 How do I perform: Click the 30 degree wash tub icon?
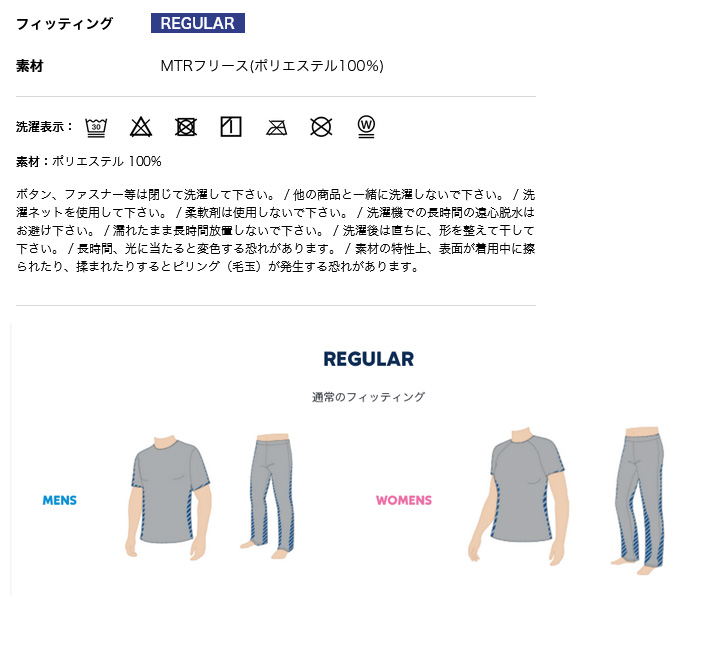(96, 127)
